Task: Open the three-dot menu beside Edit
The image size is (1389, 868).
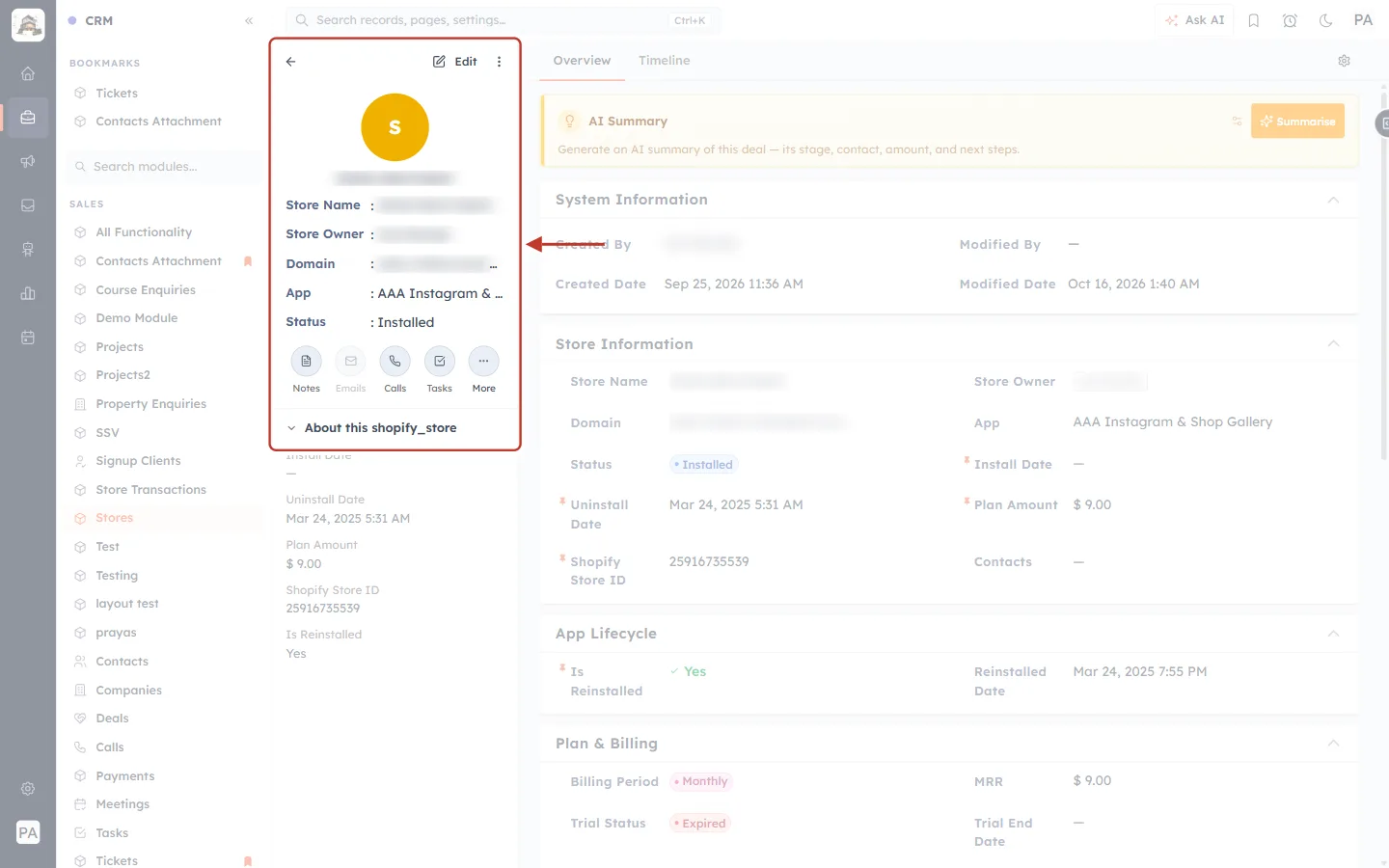Action: [499, 62]
